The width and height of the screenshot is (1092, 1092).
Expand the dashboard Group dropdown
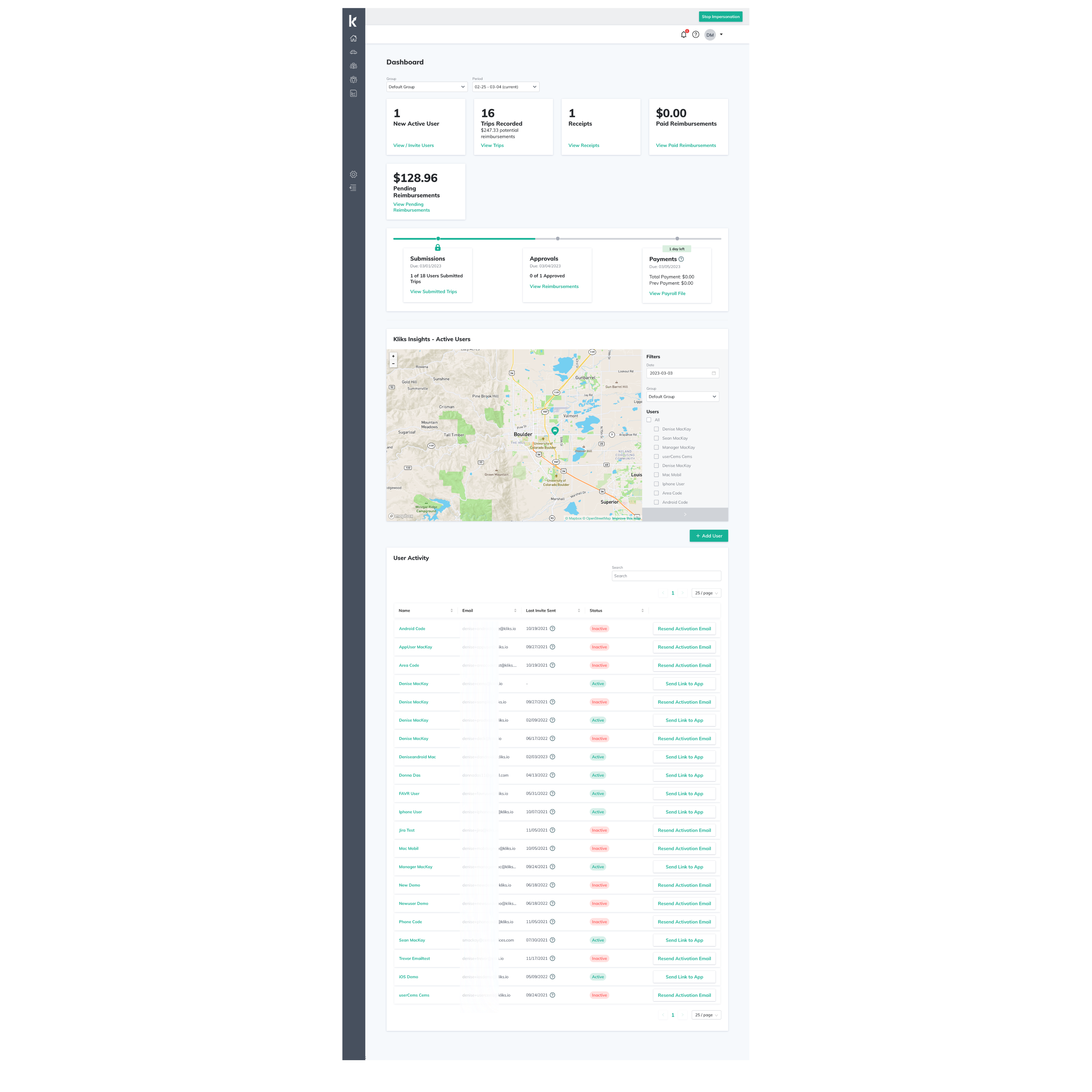tap(427, 87)
